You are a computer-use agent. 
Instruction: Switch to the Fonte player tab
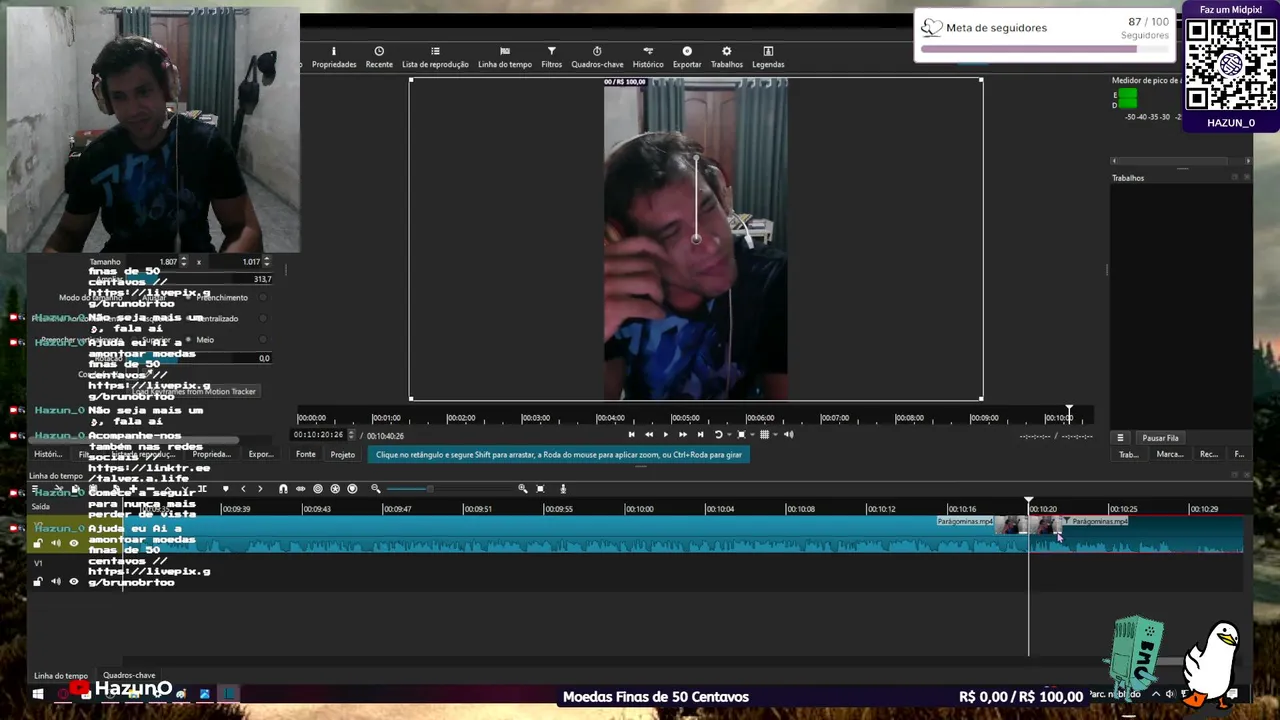coord(306,454)
